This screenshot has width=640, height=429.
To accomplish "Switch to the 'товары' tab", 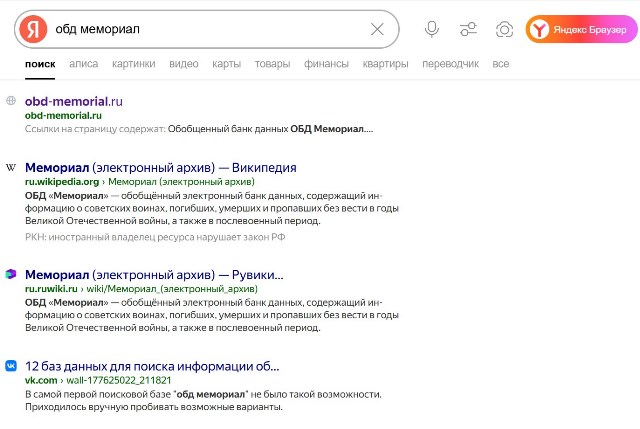I will coord(272,64).
